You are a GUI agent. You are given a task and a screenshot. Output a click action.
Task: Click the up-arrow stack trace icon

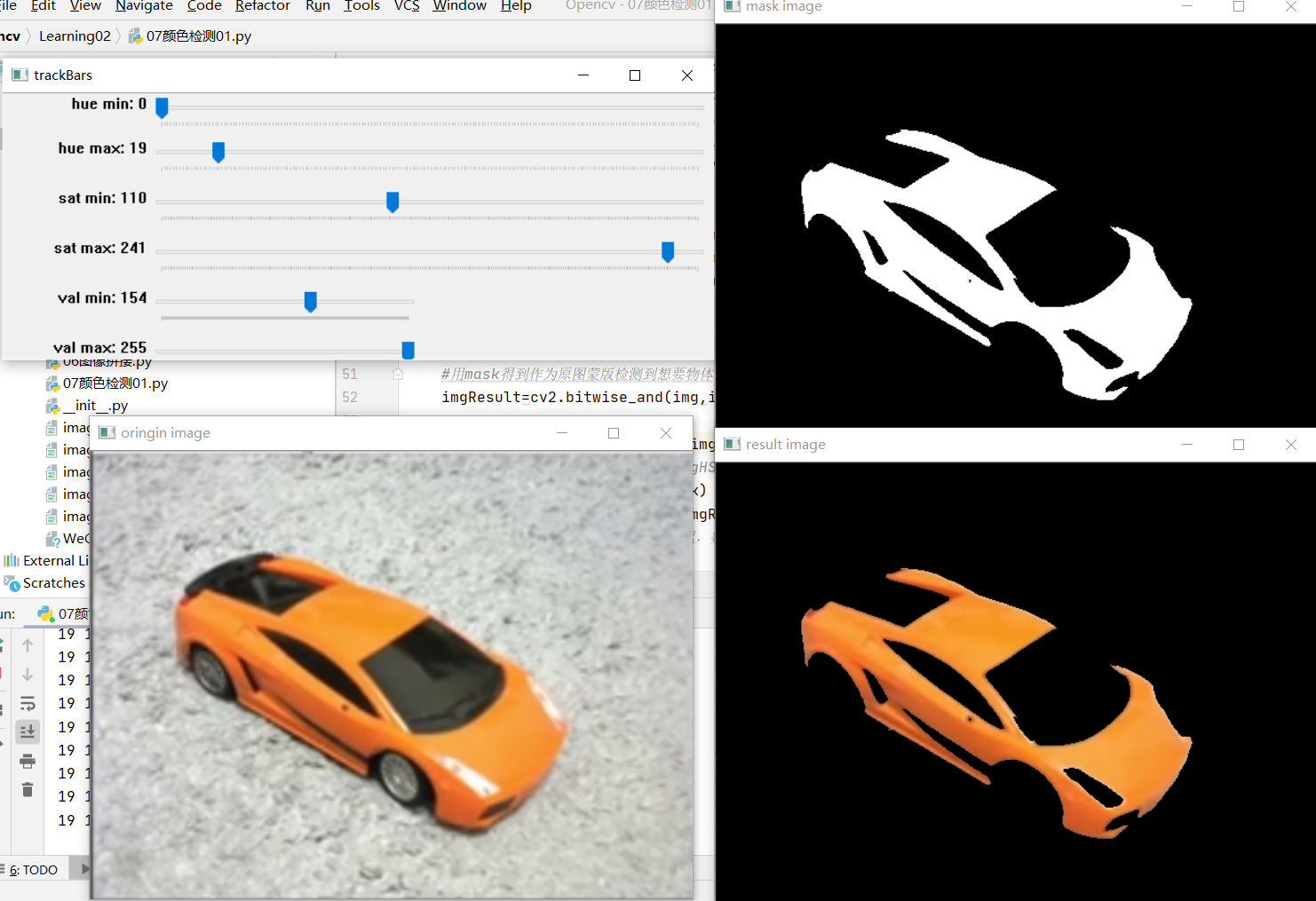pyautogui.click(x=28, y=645)
